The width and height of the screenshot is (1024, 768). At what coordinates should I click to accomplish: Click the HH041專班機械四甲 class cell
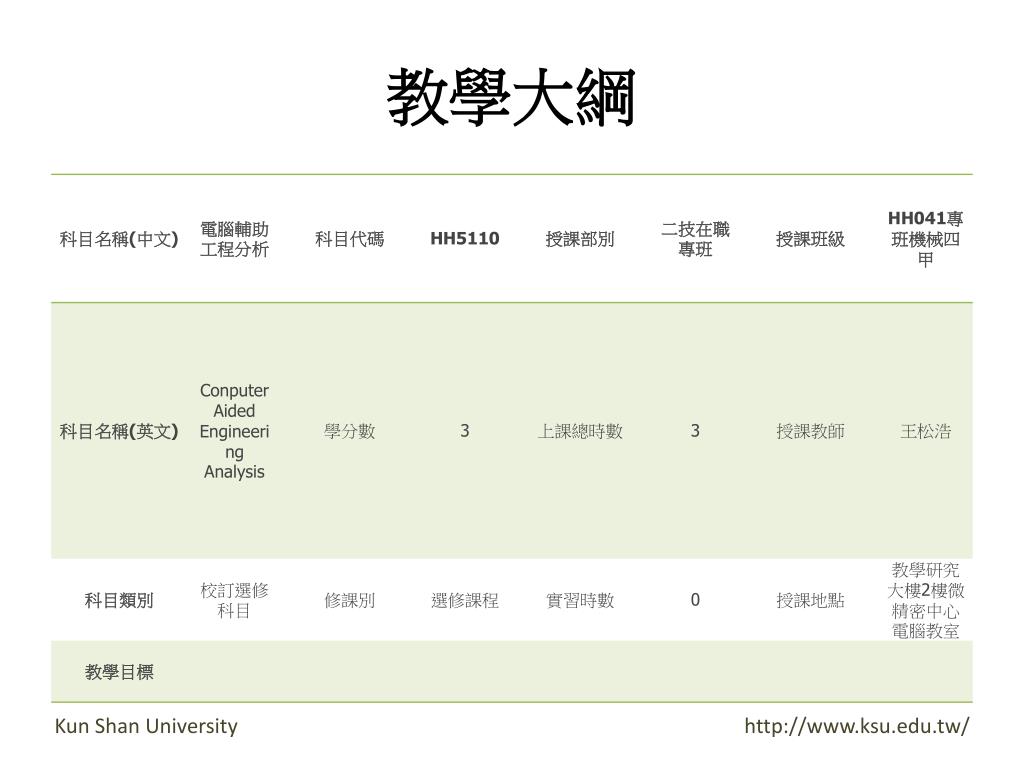coord(925,239)
